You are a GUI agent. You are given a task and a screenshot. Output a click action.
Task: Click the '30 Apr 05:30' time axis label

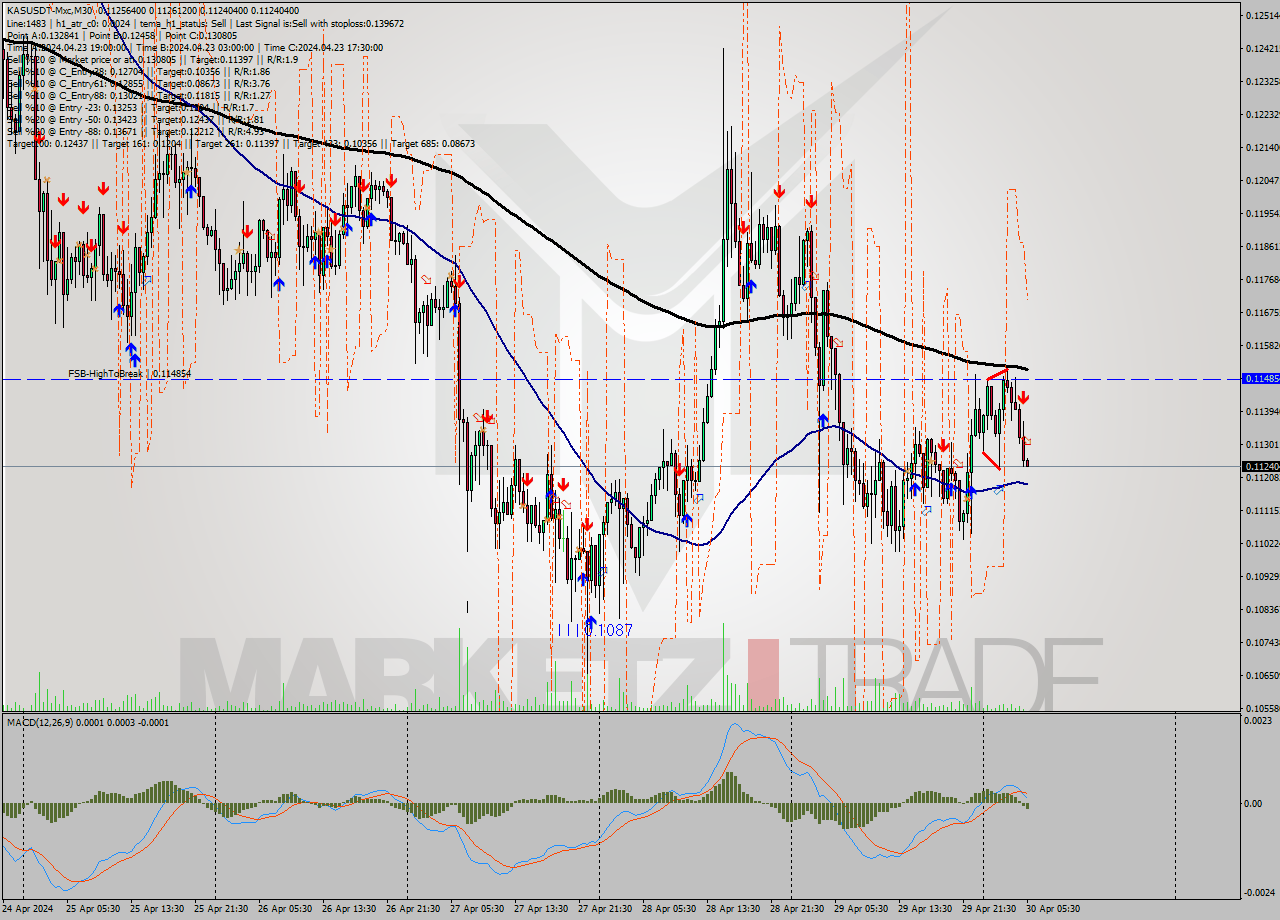pos(1053,909)
